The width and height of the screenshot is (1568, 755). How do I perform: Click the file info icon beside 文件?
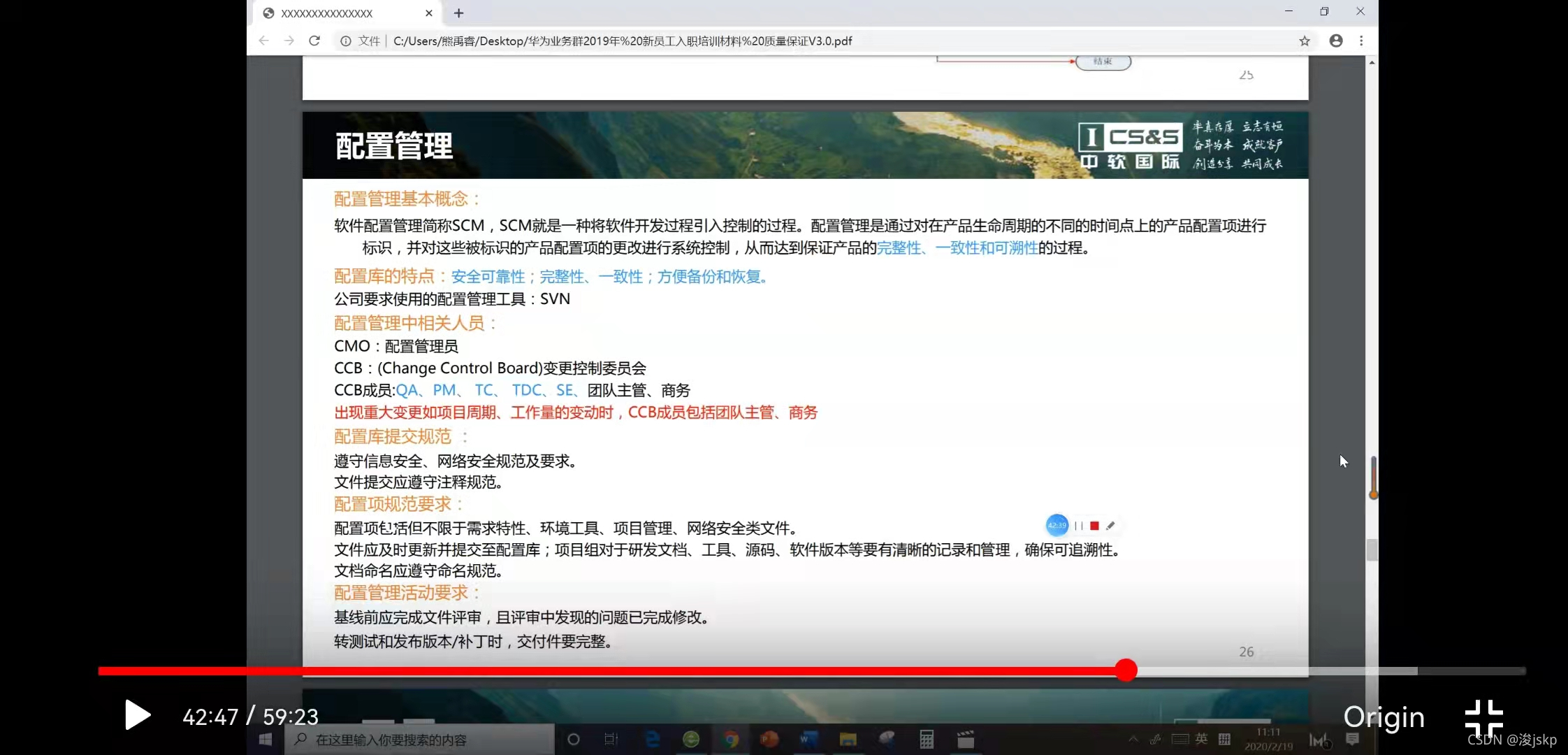pos(345,41)
